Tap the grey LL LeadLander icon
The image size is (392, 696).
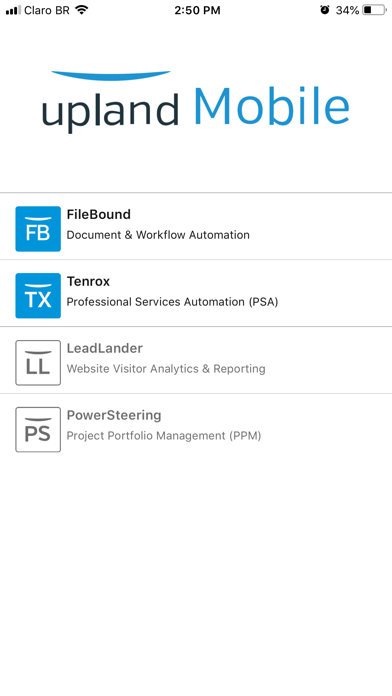pos(38,363)
